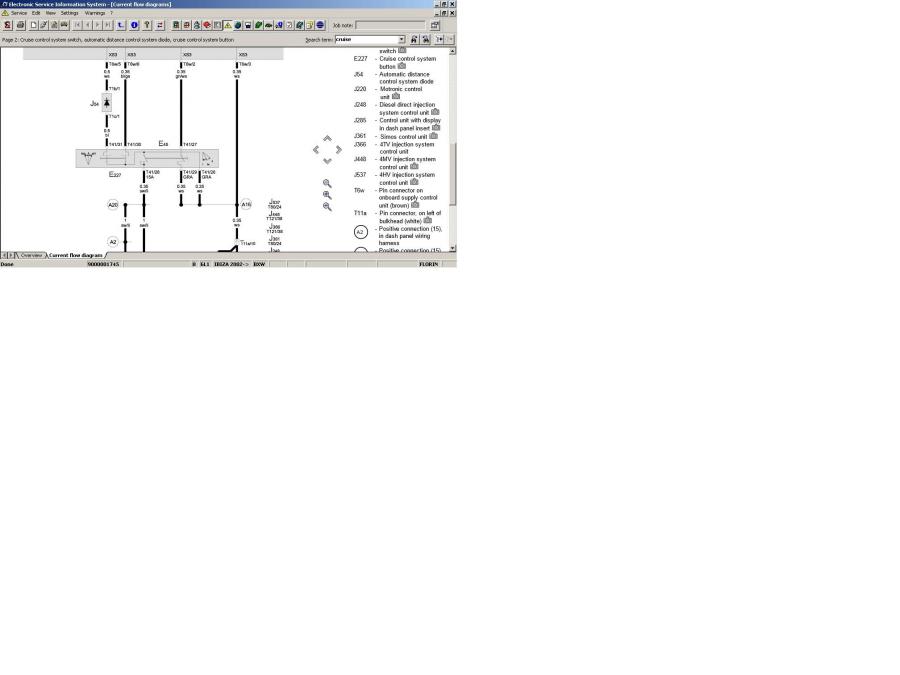Click the bottom magnifier zoom icon

[327, 207]
